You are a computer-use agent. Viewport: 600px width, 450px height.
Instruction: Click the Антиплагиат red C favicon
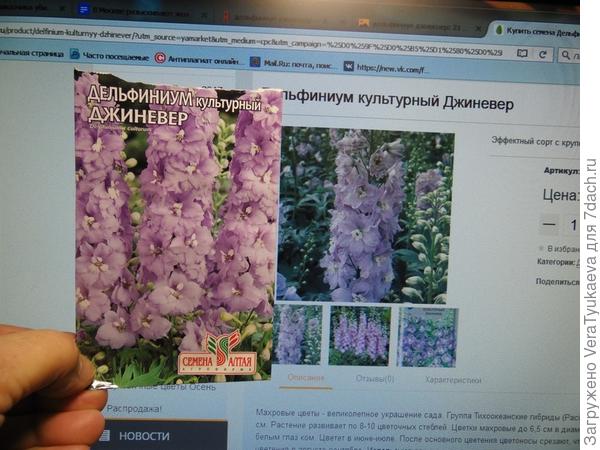click(160, 58)
